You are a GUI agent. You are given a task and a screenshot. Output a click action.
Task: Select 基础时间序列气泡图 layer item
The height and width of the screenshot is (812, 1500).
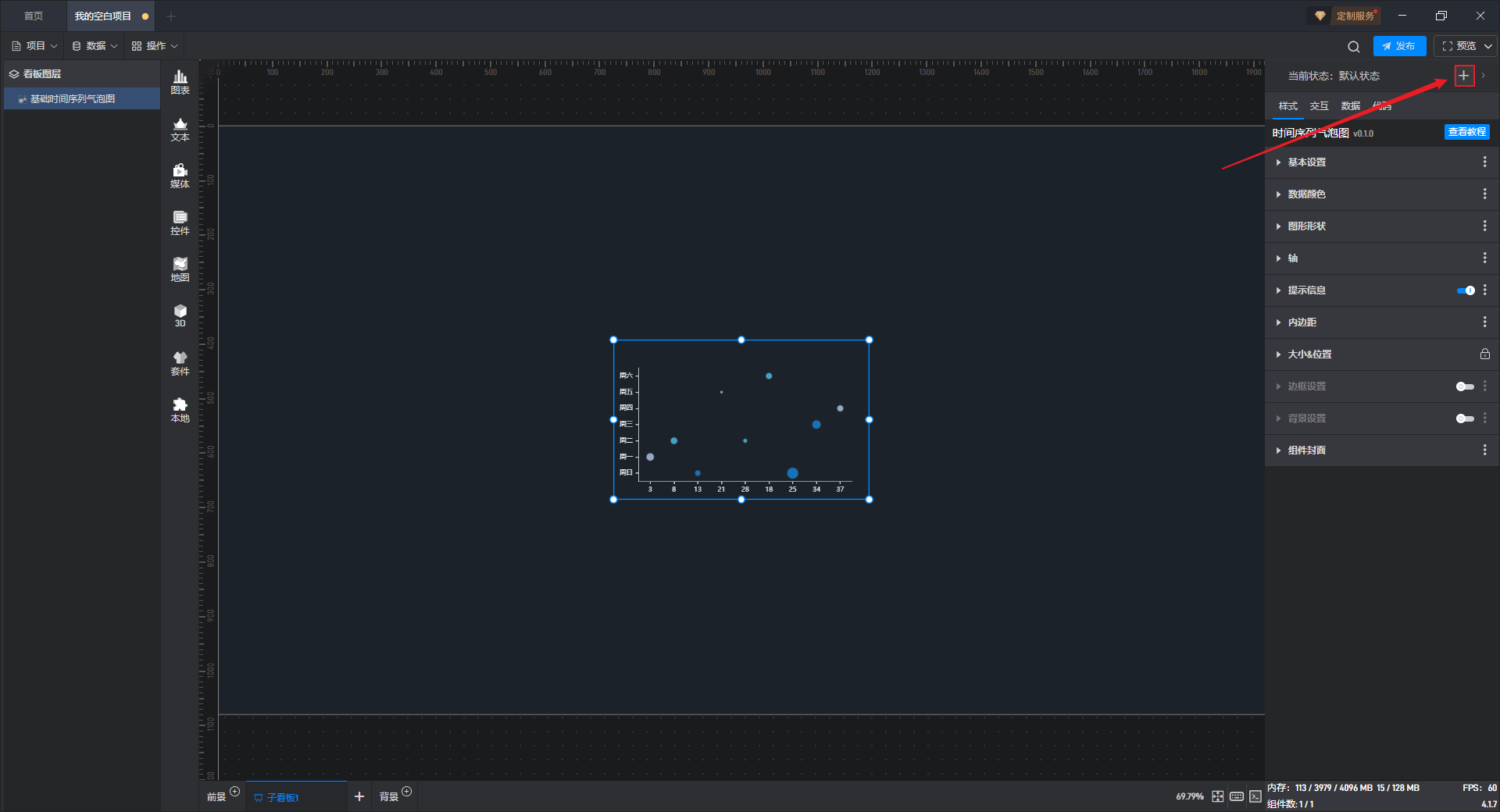point(82,99)
